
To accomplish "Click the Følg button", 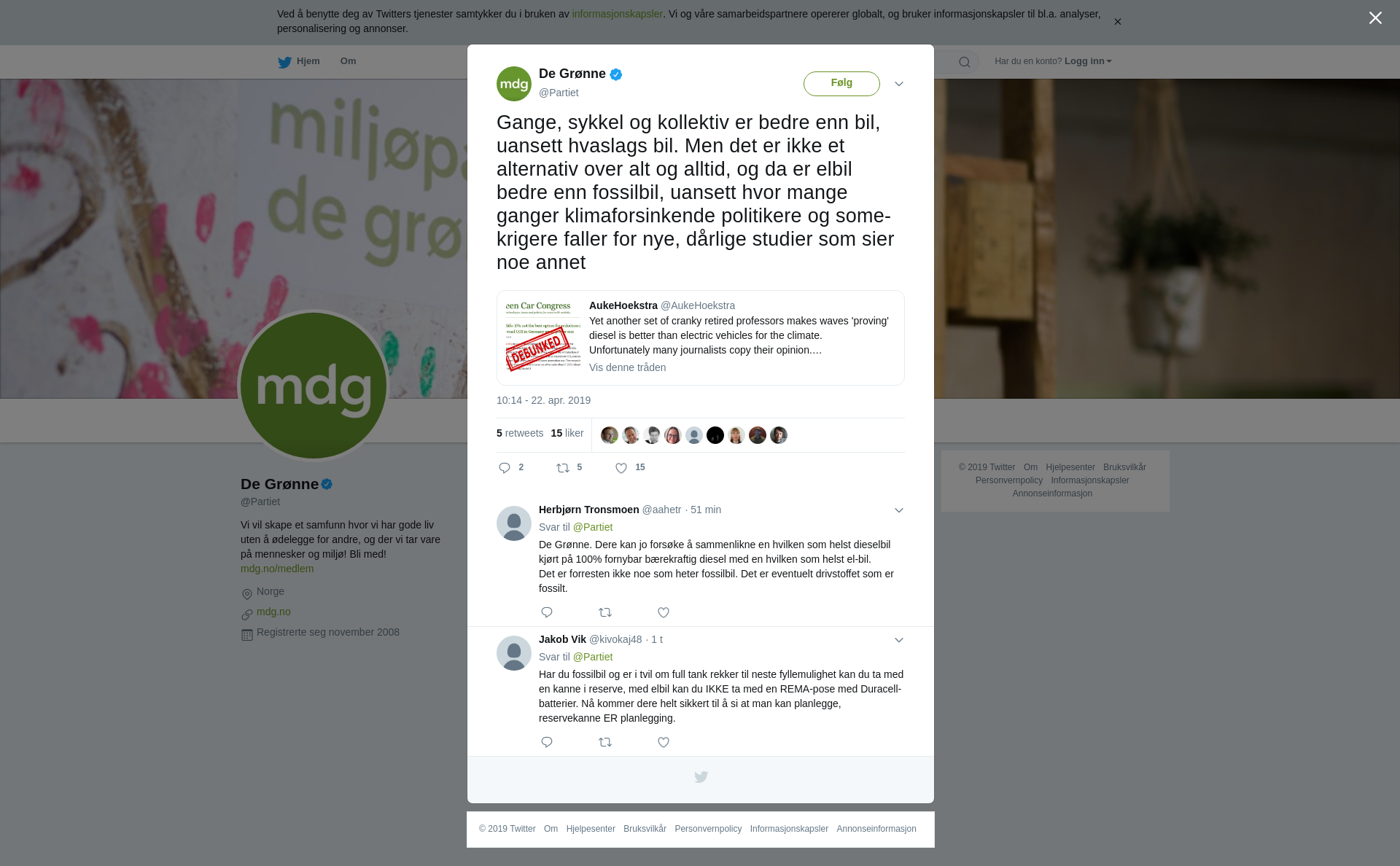I will point(841,83).
